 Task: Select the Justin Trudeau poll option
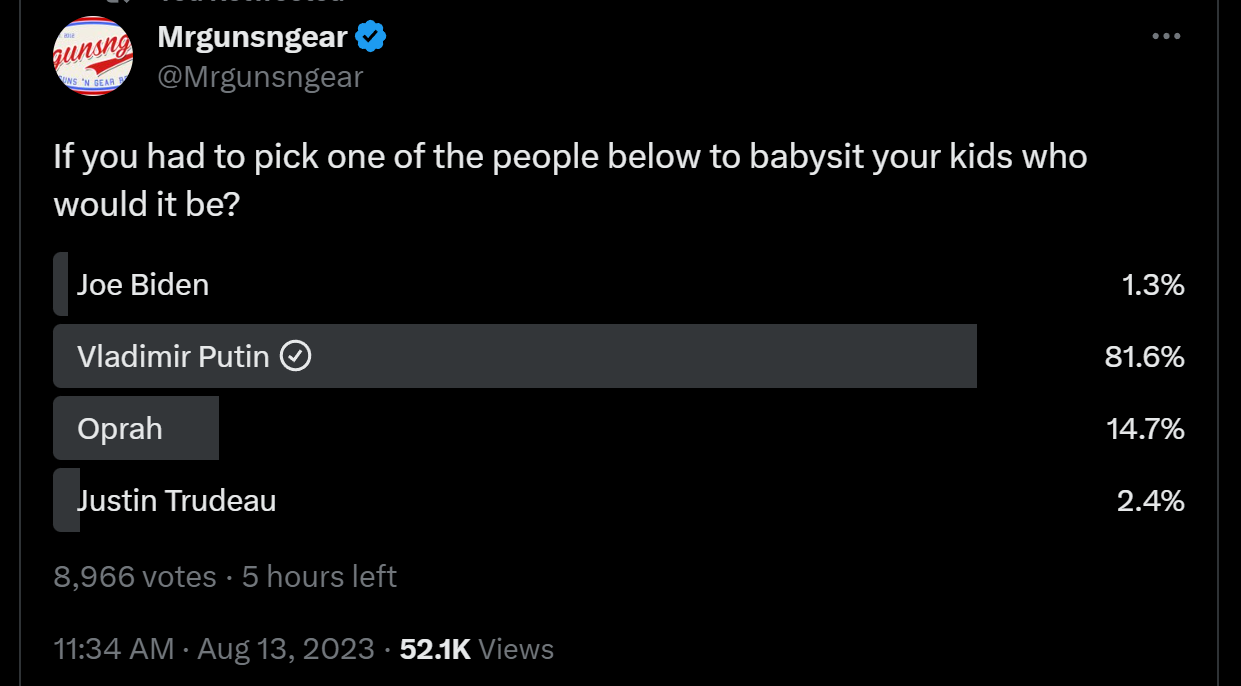click(x=177, y=500)
